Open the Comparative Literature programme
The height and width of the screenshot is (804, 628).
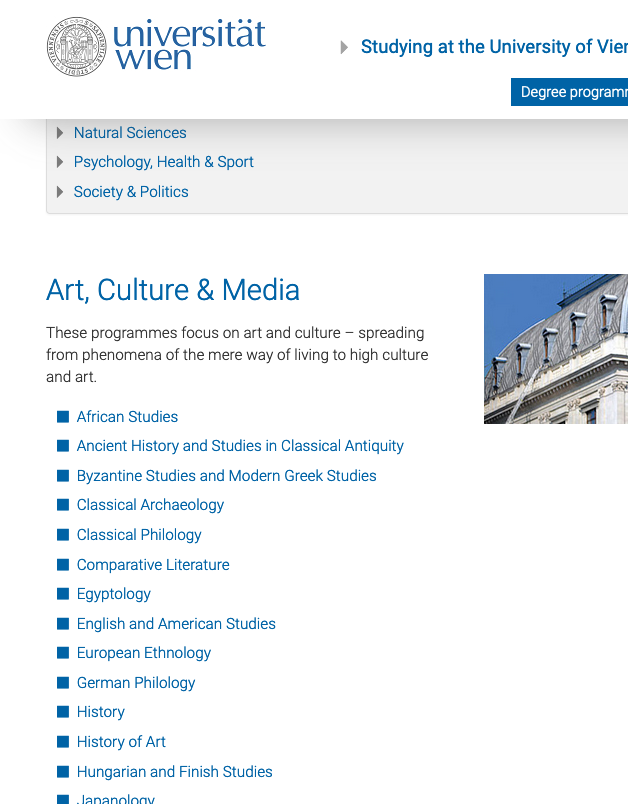click(153, 565)
